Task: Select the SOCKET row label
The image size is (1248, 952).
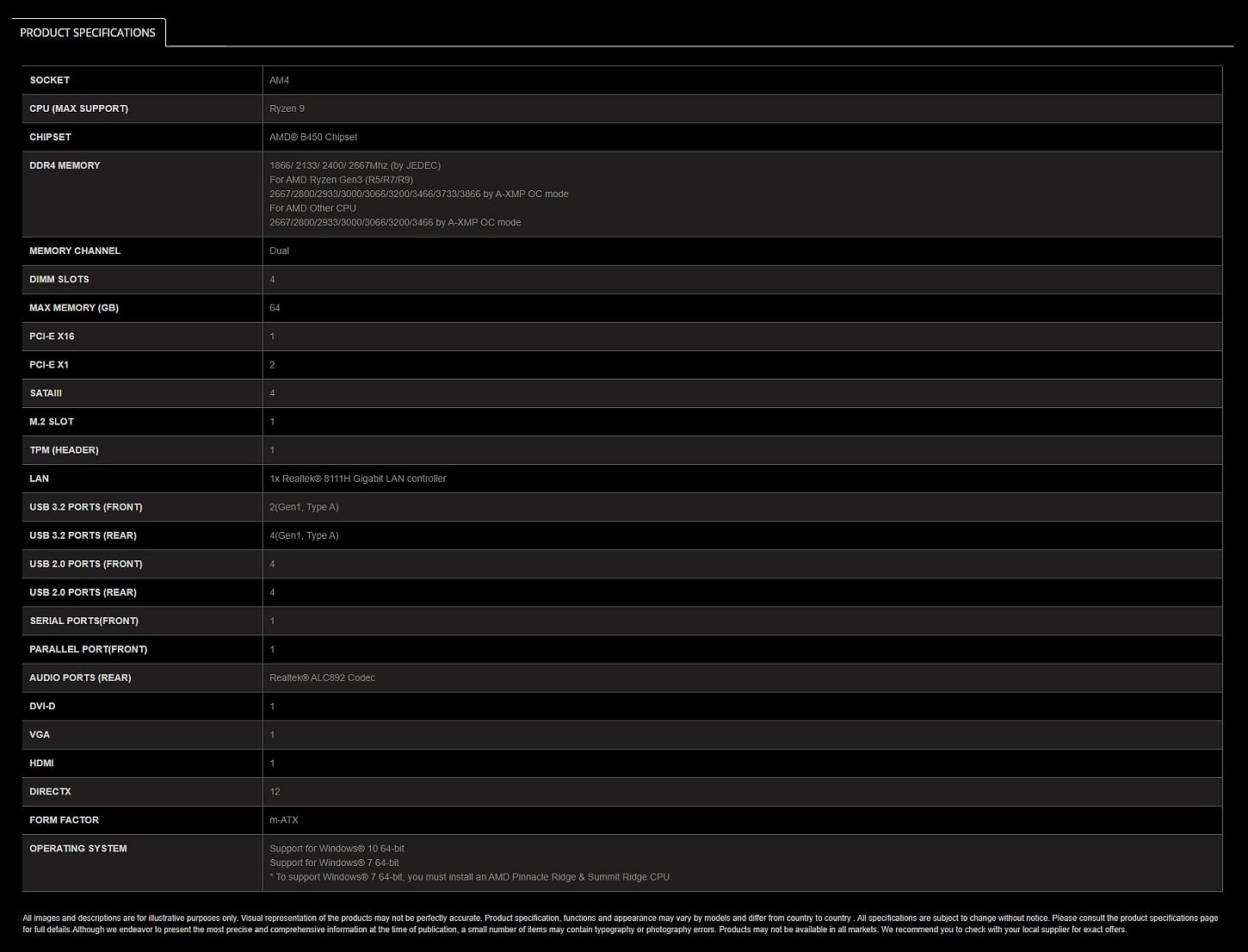Action: pyautogui.click(x=50, y=80)
